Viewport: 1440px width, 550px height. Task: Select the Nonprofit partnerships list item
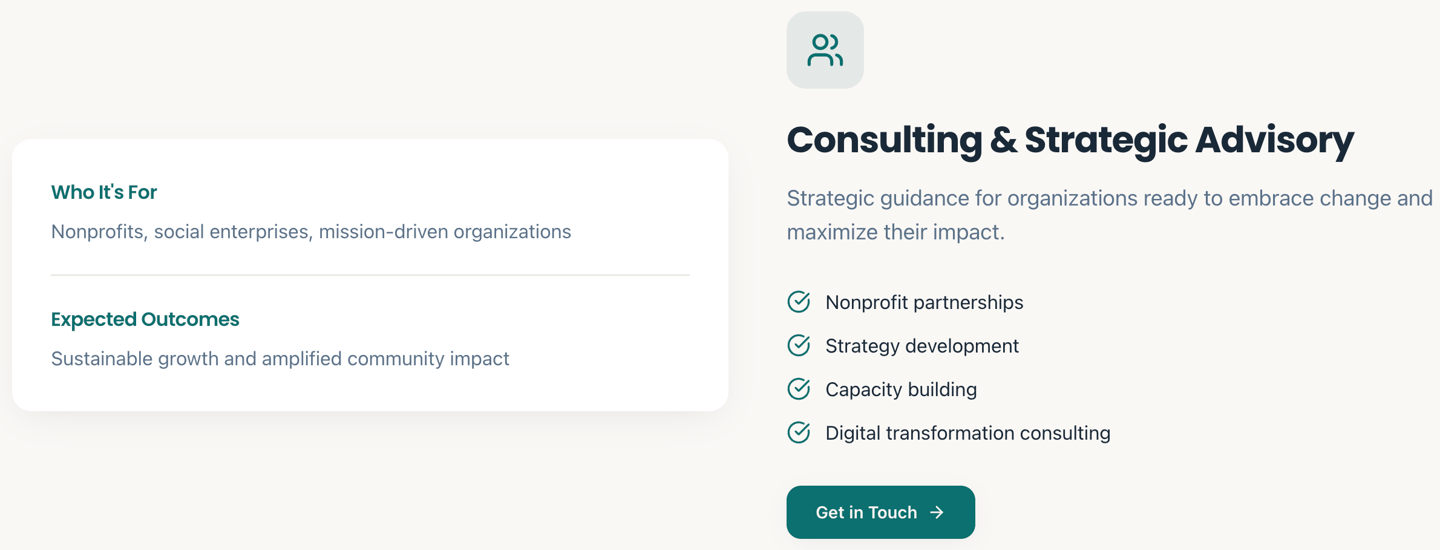[x=924, y=302]
